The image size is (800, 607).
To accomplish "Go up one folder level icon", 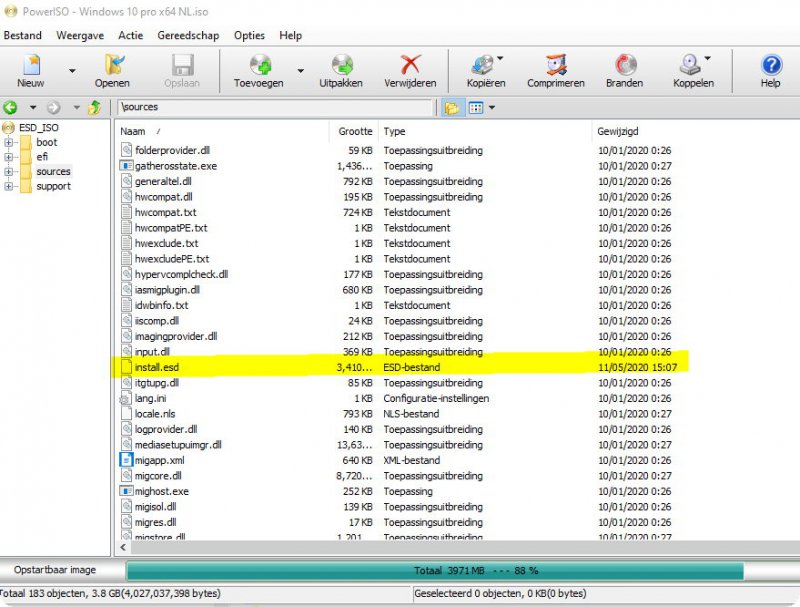I will coord(94,107).
